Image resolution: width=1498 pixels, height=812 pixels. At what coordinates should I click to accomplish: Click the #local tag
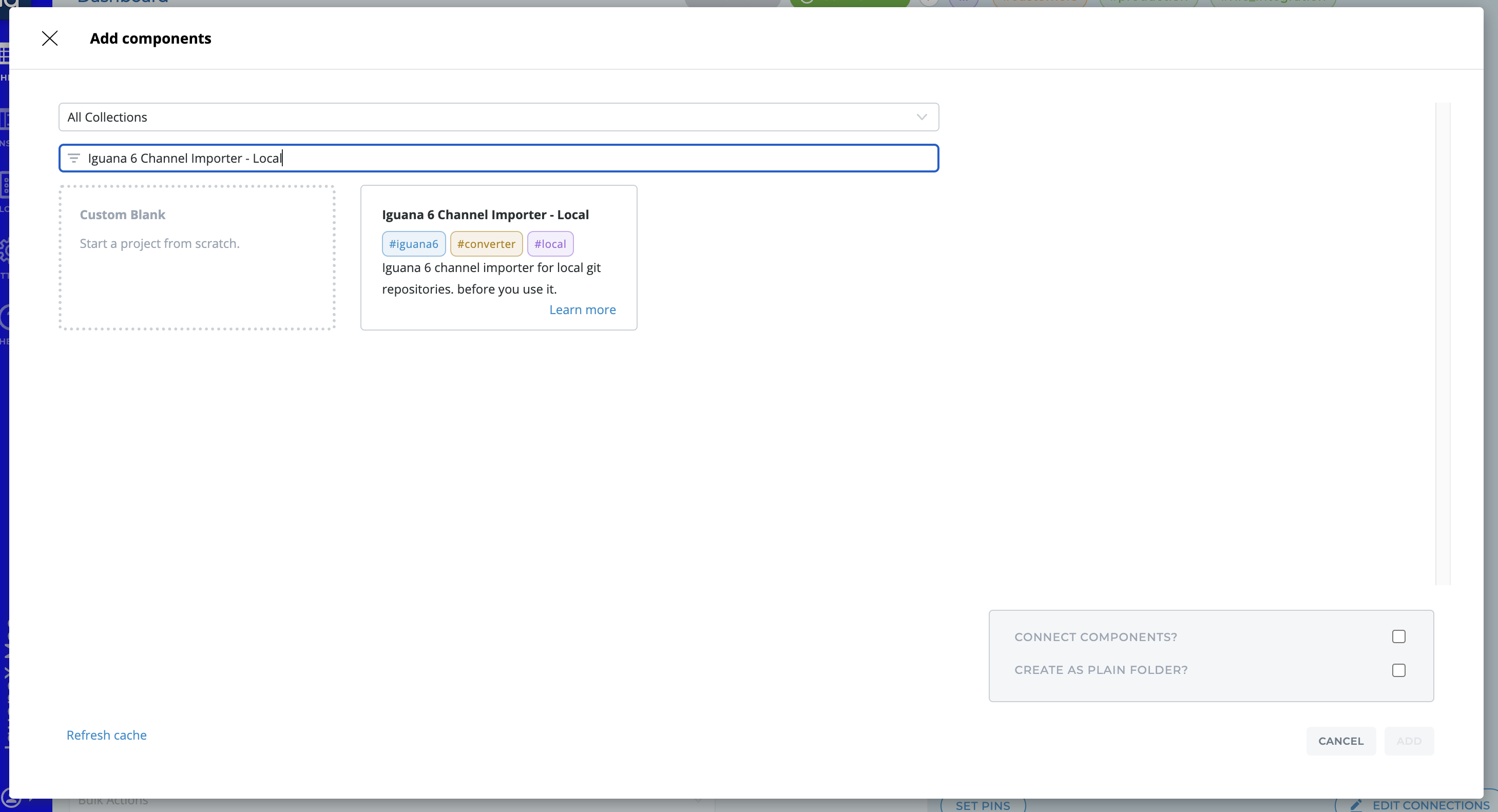click(x=549, y=244)
